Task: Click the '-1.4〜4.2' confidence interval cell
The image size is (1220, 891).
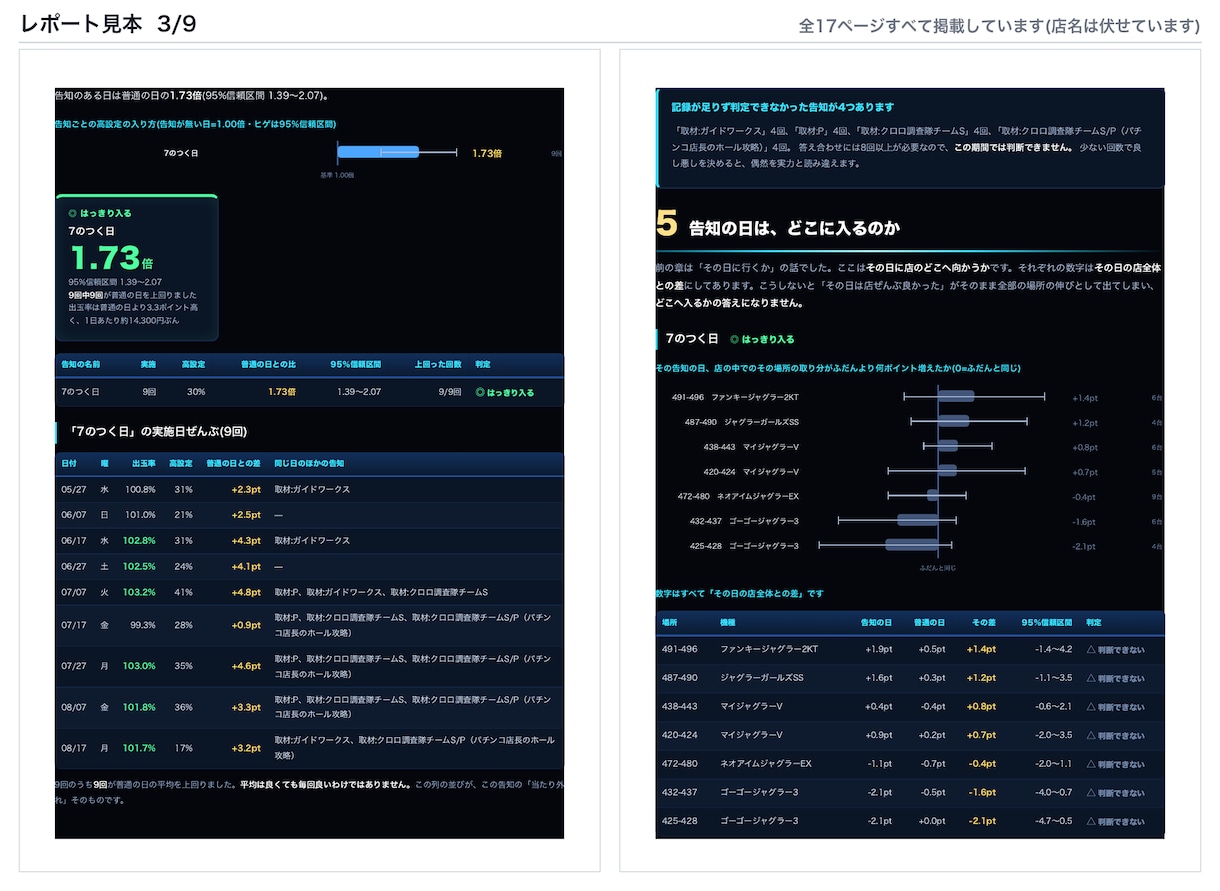Action: (1053, 649)
